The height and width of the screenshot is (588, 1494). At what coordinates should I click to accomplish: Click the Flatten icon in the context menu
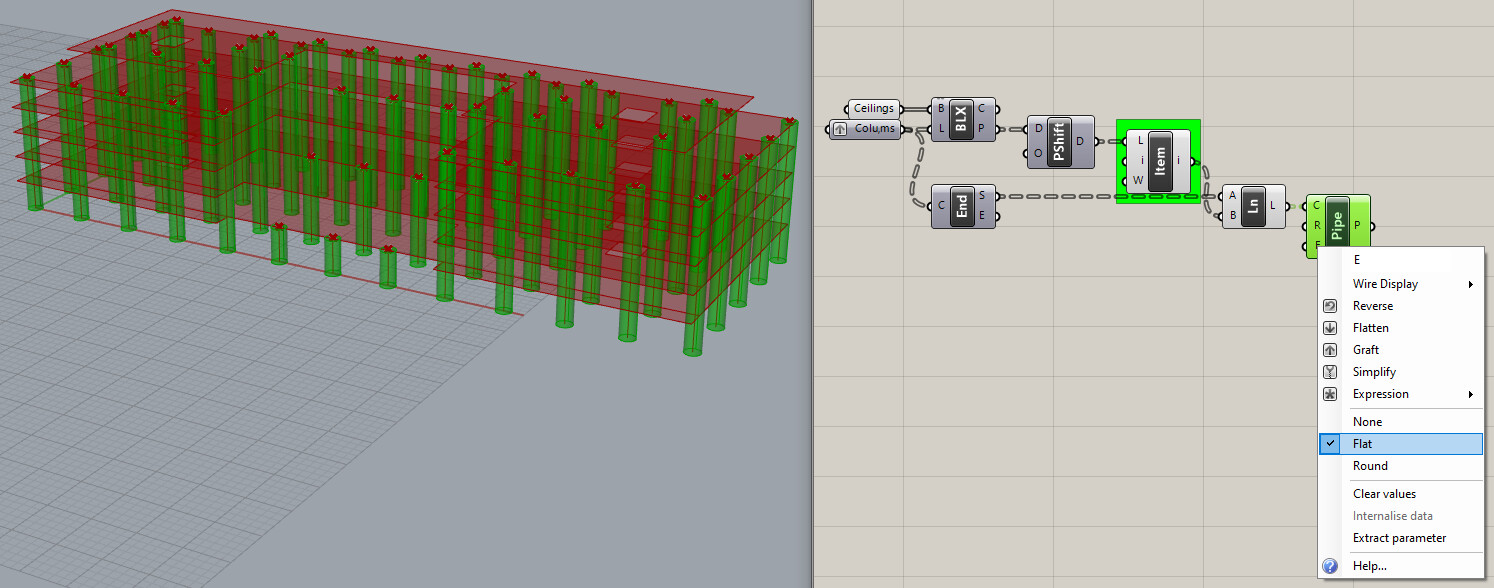click(1330, 327)
